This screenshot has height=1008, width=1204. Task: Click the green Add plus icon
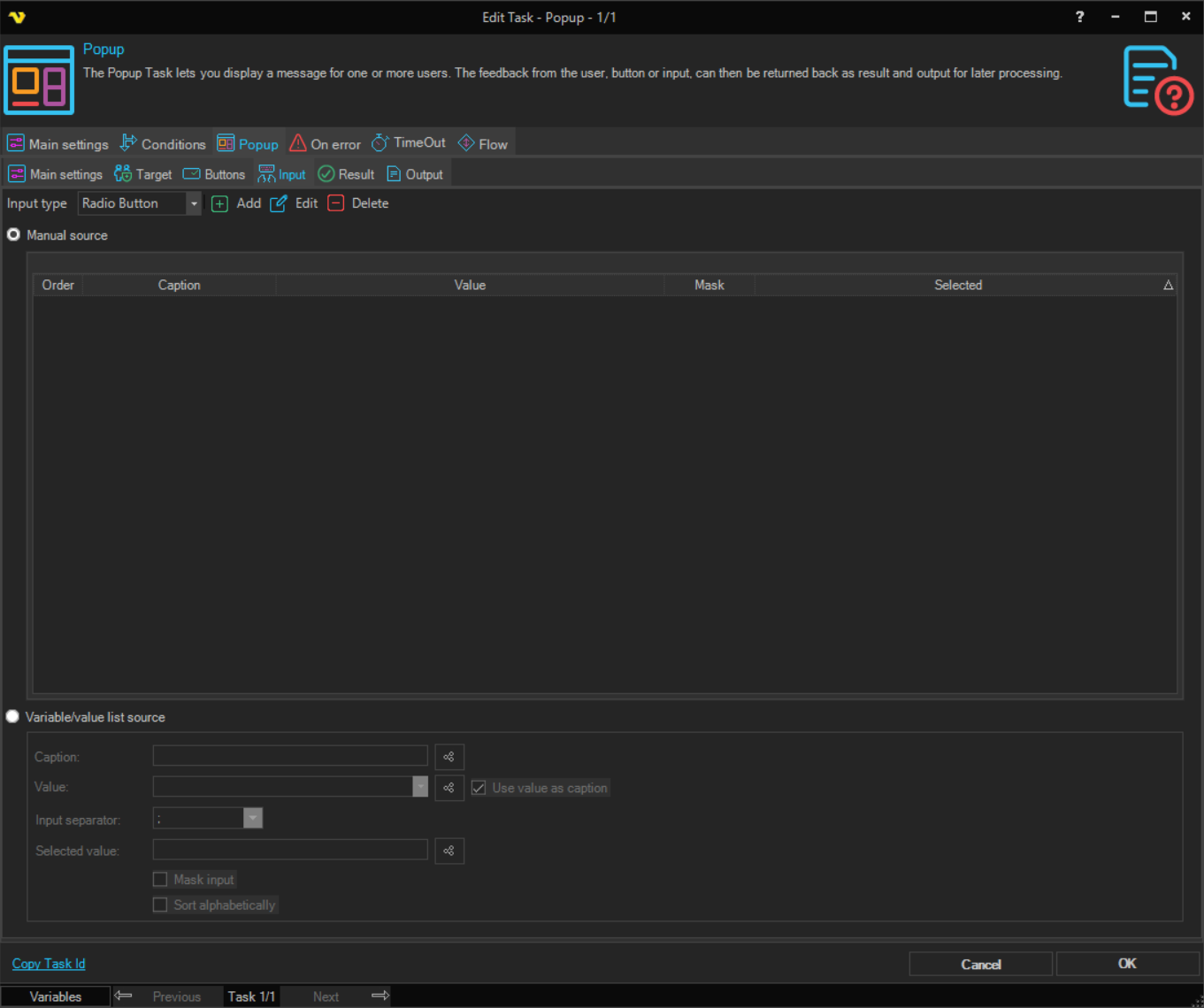click(220, 203)
